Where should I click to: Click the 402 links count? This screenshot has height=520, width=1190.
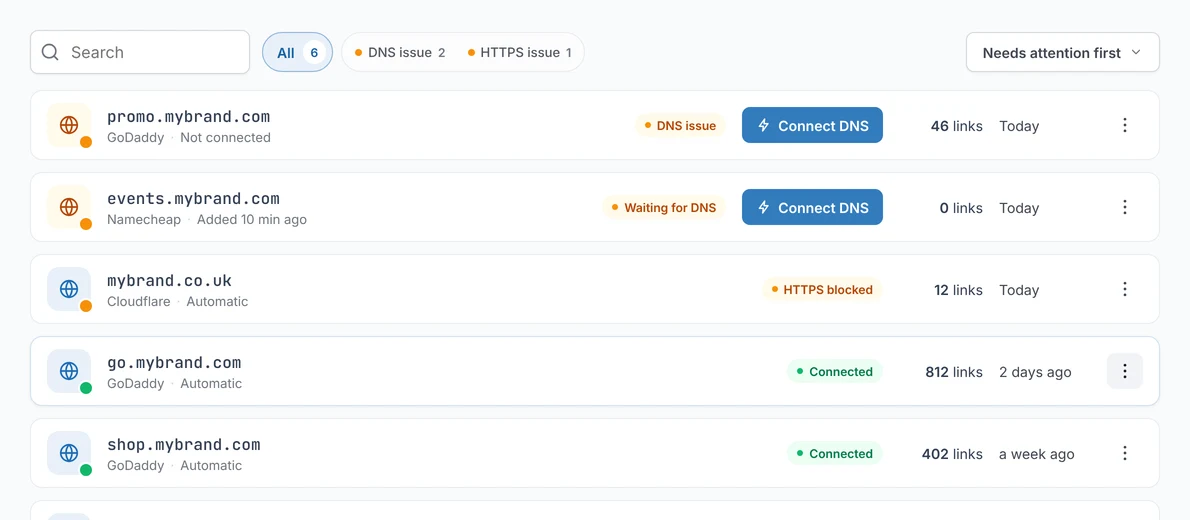point(952,454)
